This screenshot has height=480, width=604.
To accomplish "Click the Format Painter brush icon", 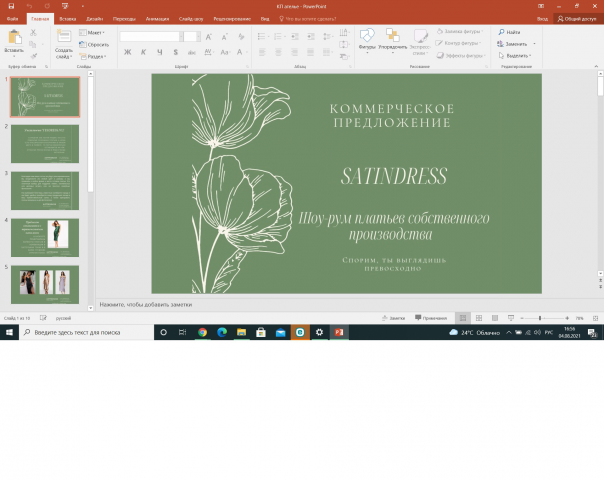I will coord(34,56).
